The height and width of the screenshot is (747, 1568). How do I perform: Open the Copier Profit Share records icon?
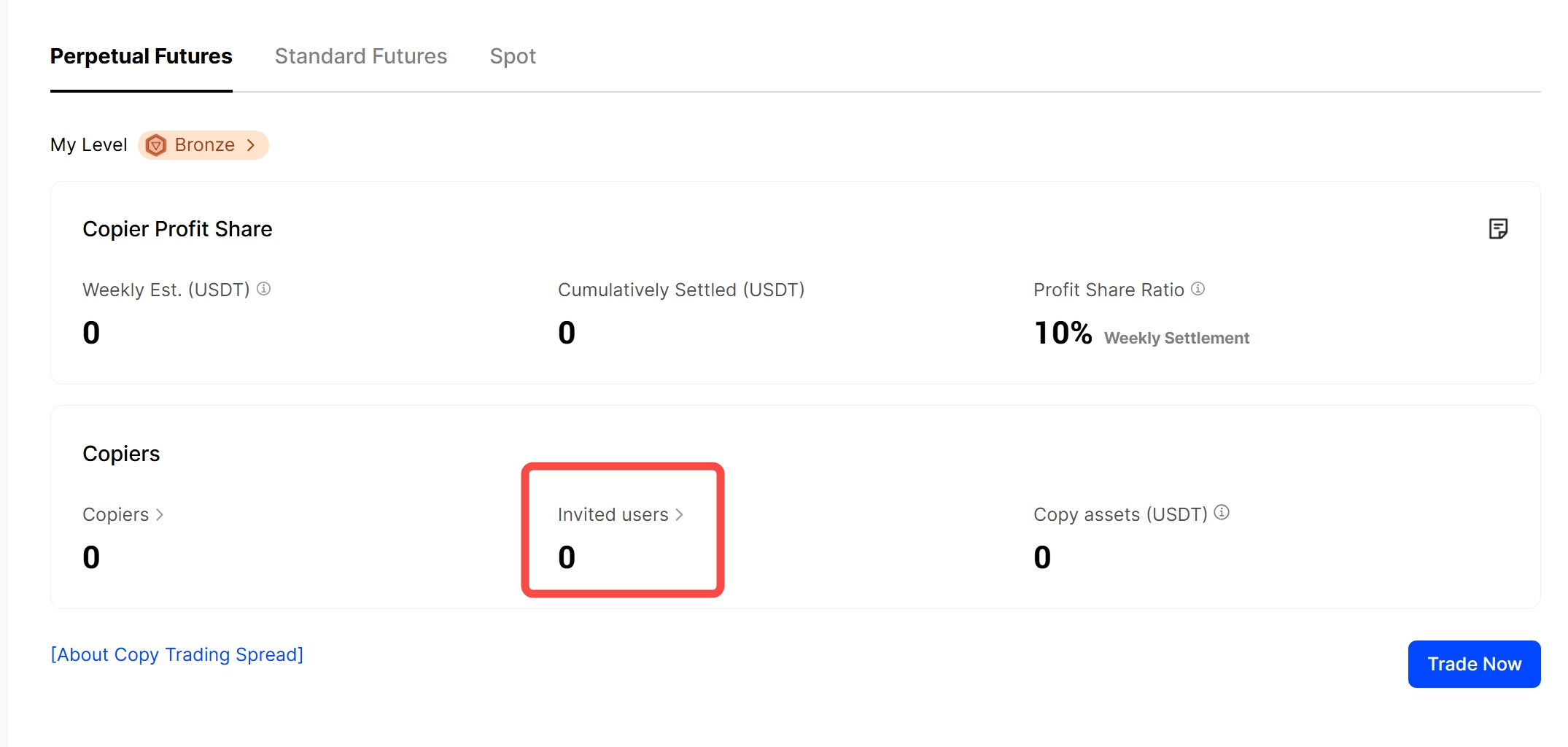click(x=1498, y=229)
